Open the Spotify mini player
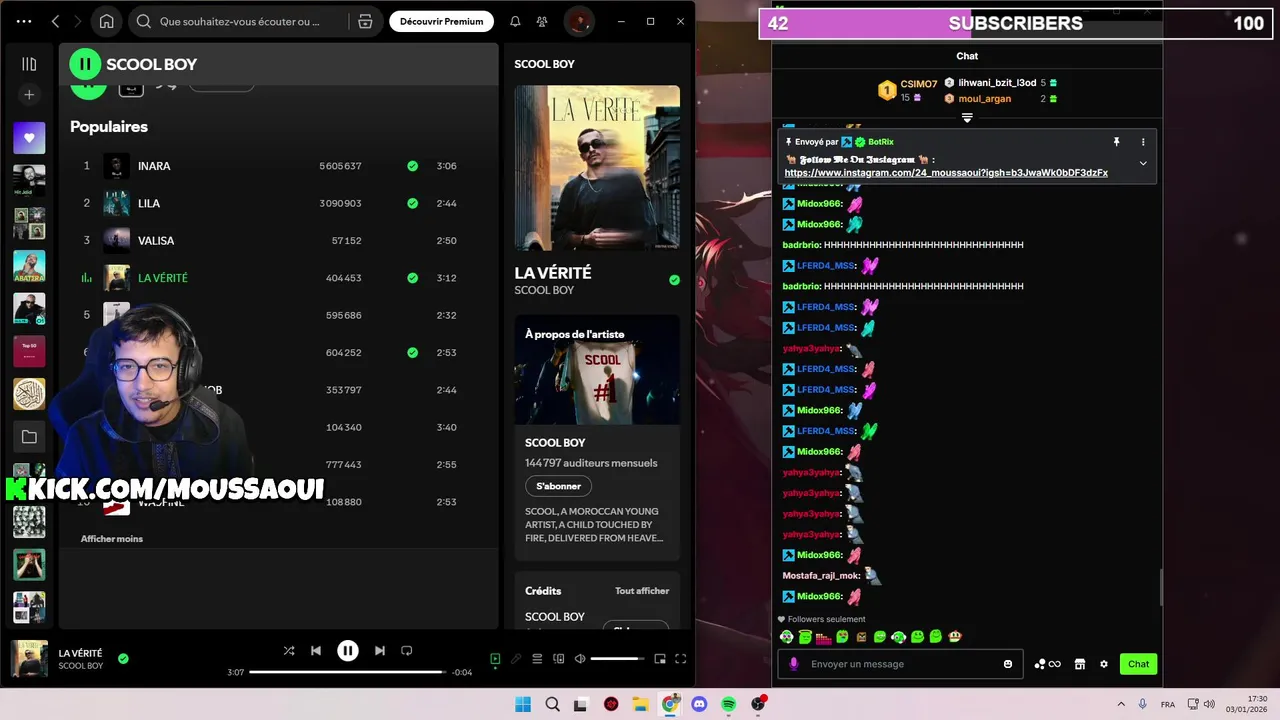 pyautogui.click(x=660, y=659)
